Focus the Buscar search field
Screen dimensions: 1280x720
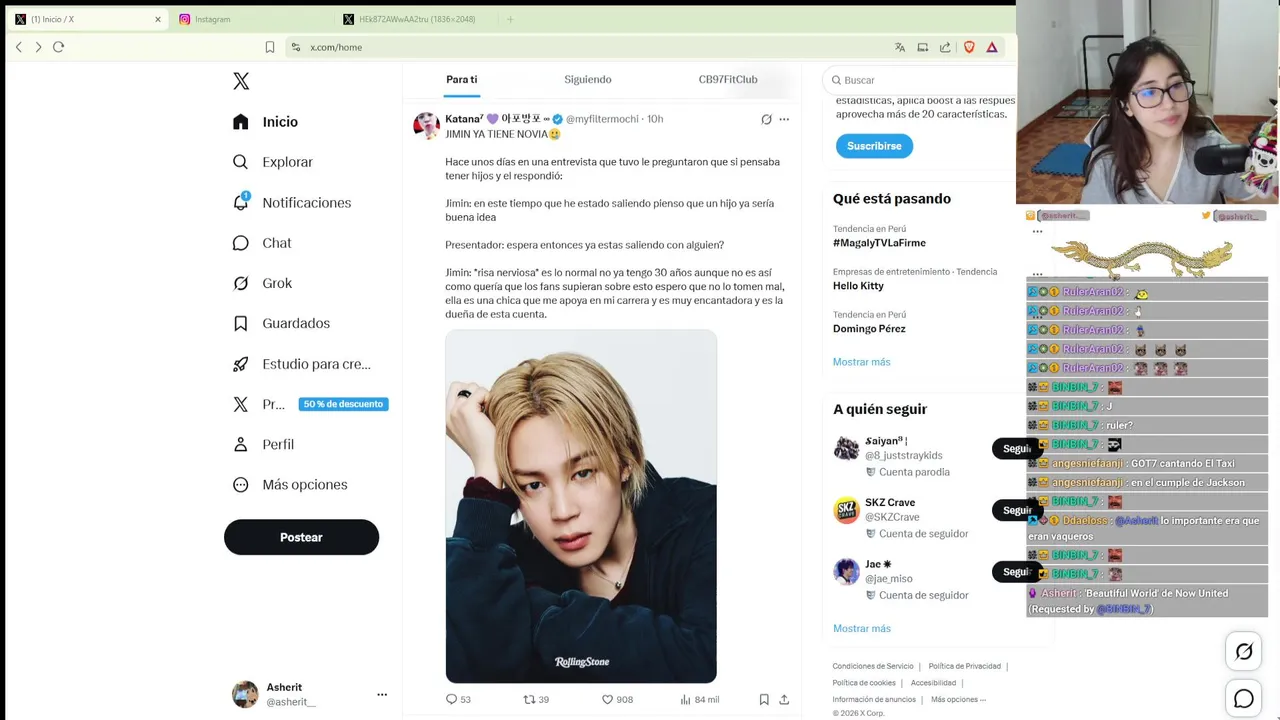920,80
